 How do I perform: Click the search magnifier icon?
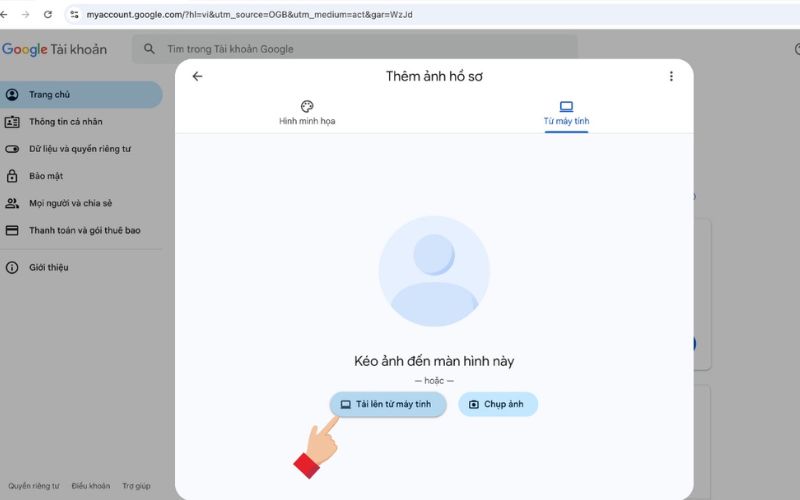(150, 49)
